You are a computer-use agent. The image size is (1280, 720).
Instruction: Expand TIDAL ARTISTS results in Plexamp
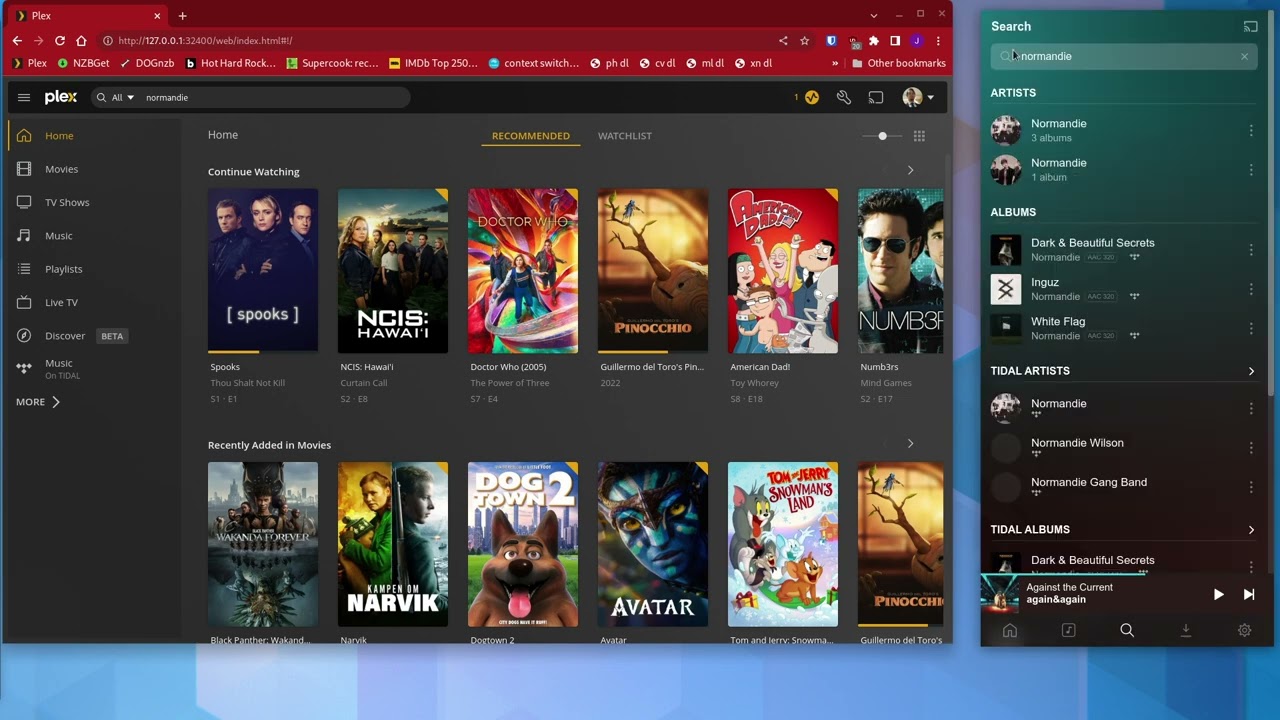[x=1251, y=371]
